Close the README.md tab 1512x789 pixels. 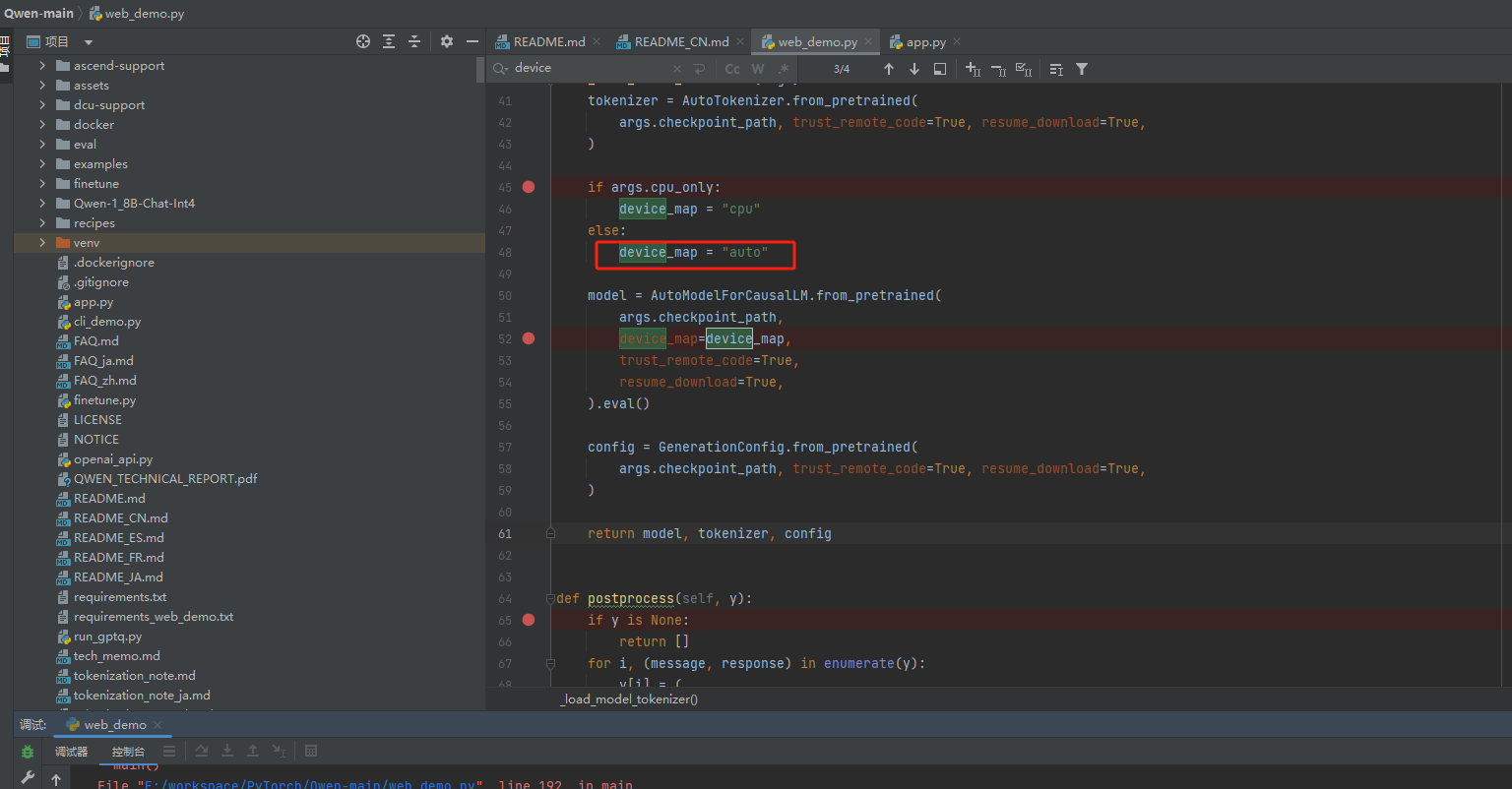pos(595,41)
